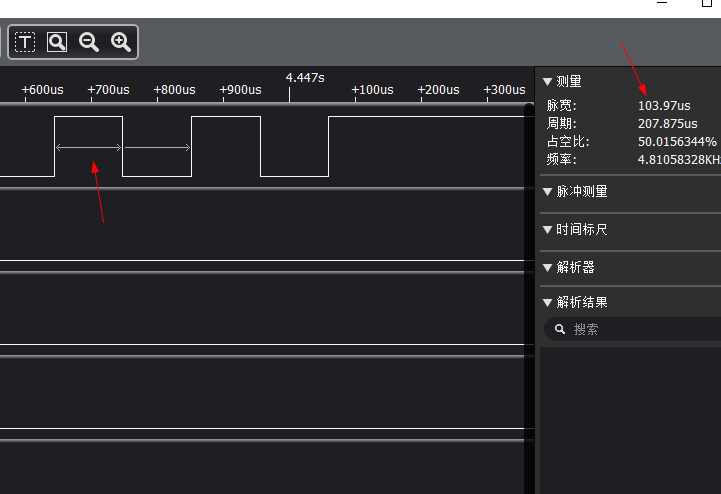Click the +300us ruler tick label
The width and height of the screenshot is (721, 494).
click(504, 90)
